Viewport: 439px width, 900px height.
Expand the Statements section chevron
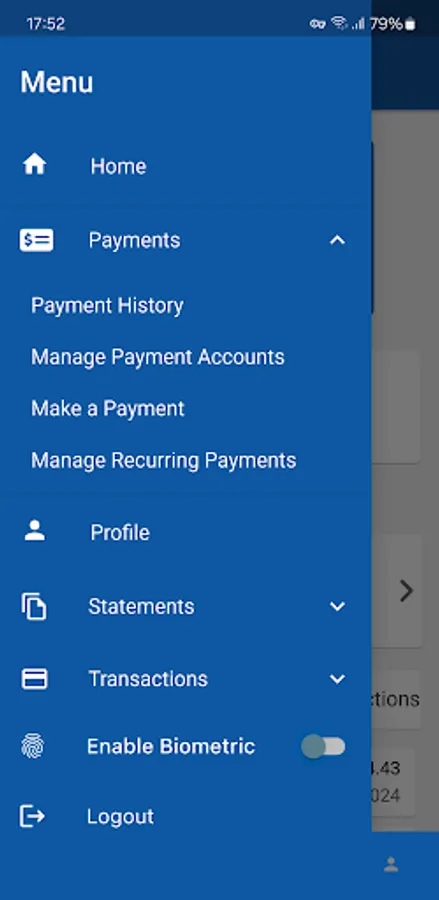[x=337, y=607]
